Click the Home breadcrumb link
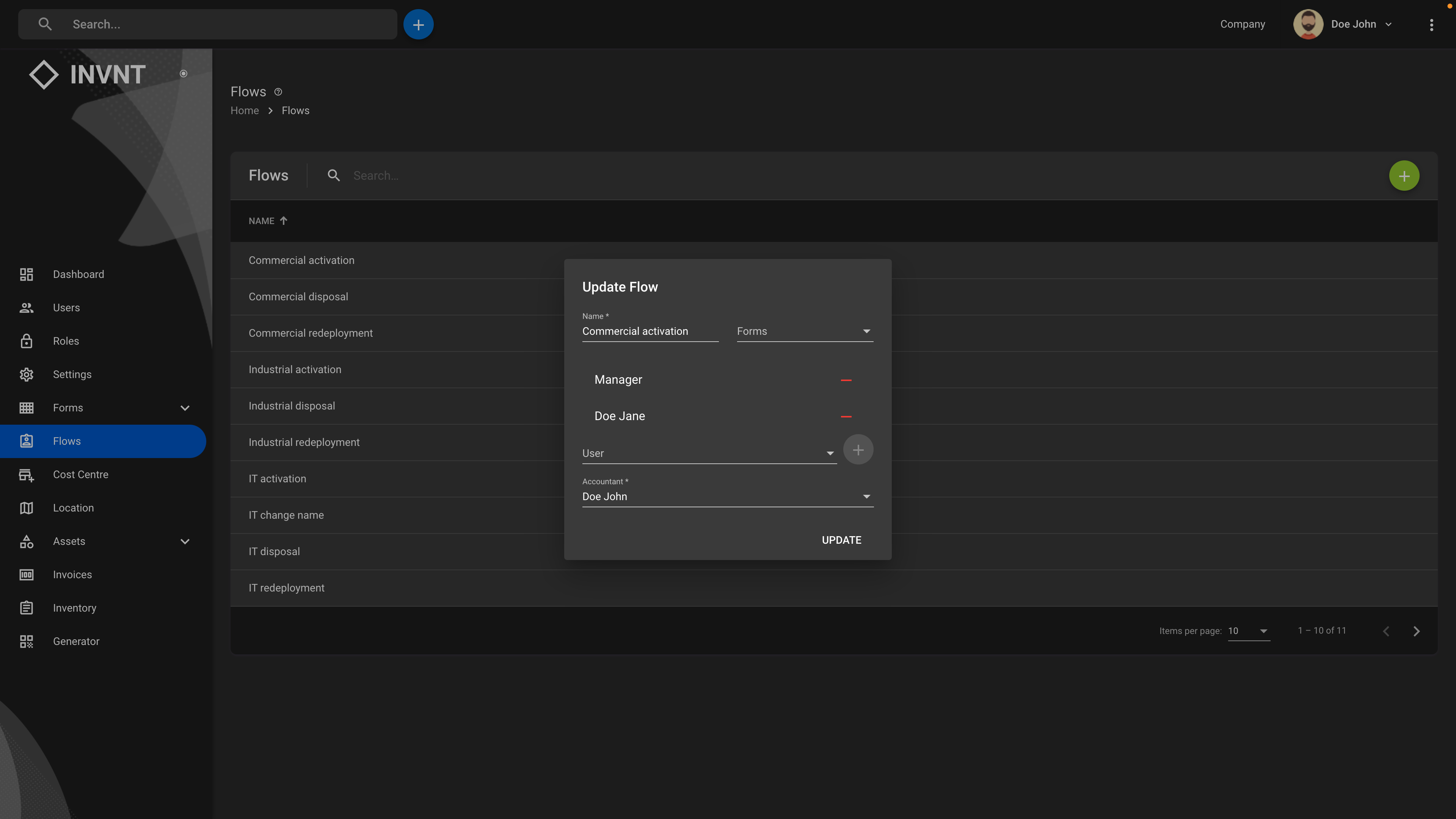The height and width of the screenshot is (819, 1456). [244, 110]
